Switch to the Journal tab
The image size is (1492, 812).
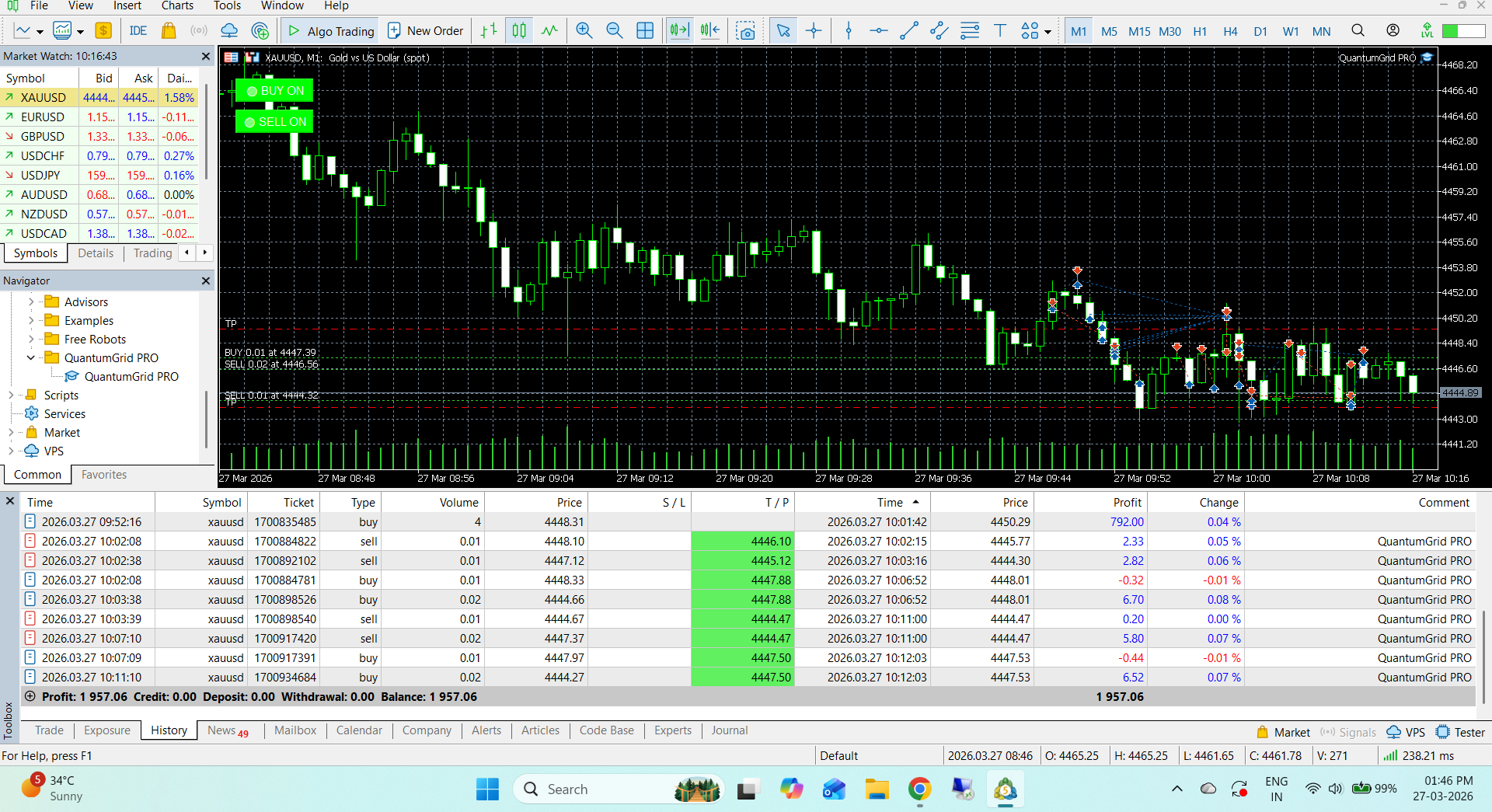point(729,730)
